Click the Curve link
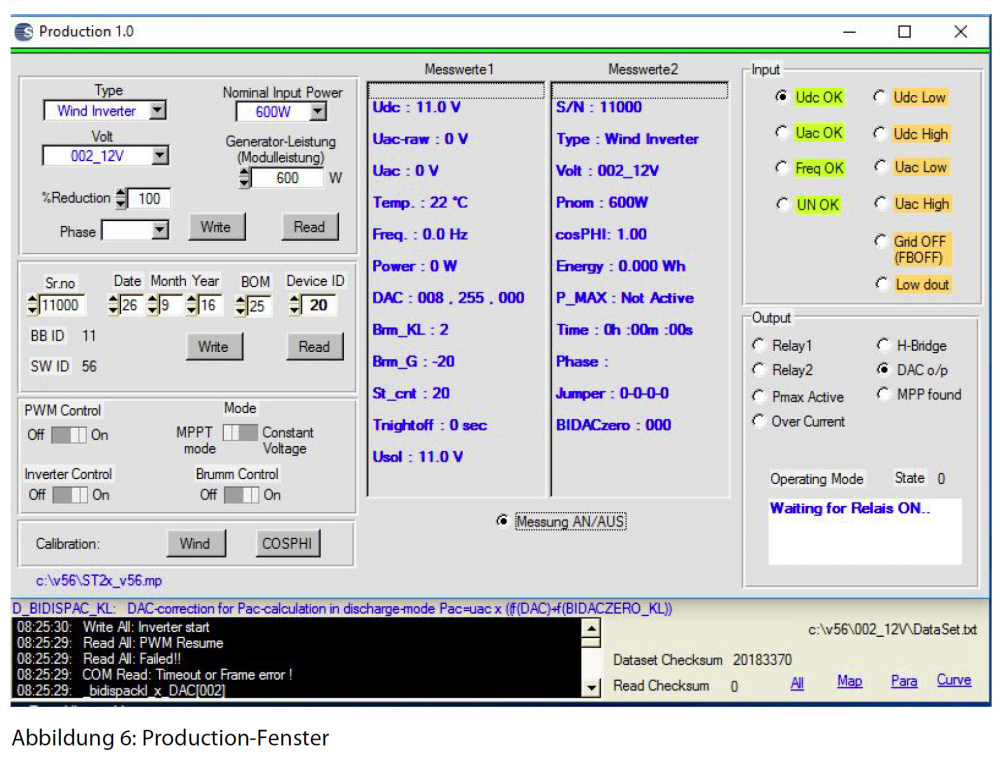Image resolution: width=1000 pixels, height=760 pixels. tap(953, 680)
